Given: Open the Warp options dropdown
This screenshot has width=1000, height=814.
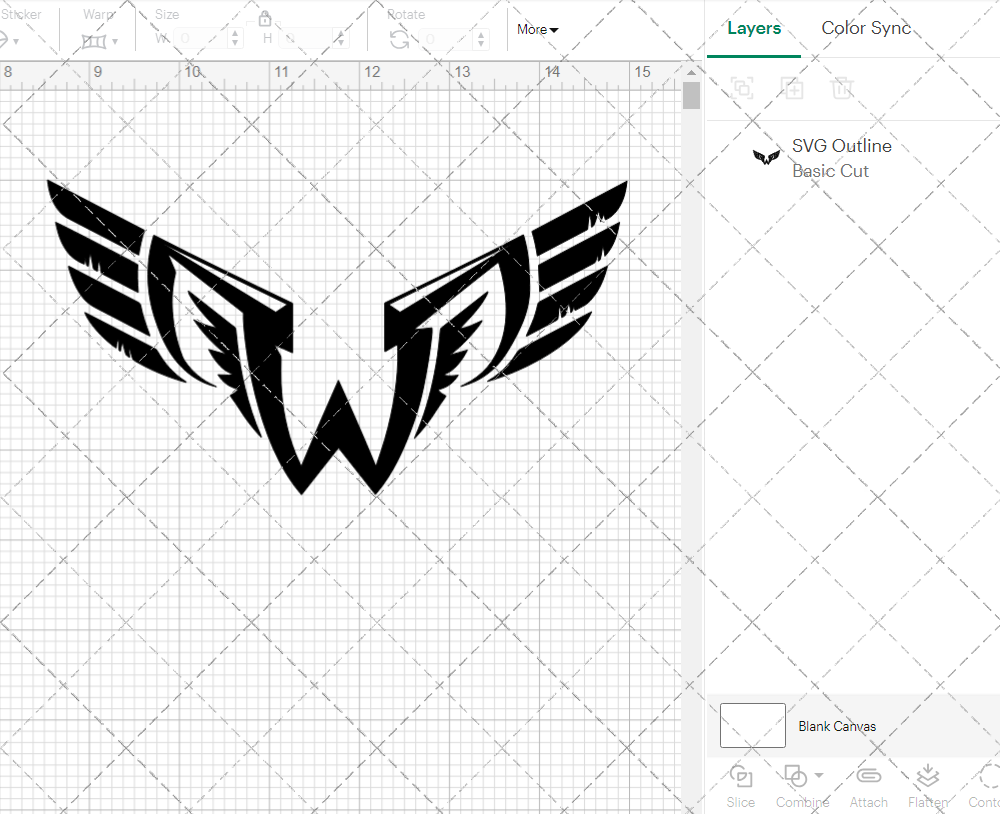Looking at the screenshot, I should (x=114, y=40).
